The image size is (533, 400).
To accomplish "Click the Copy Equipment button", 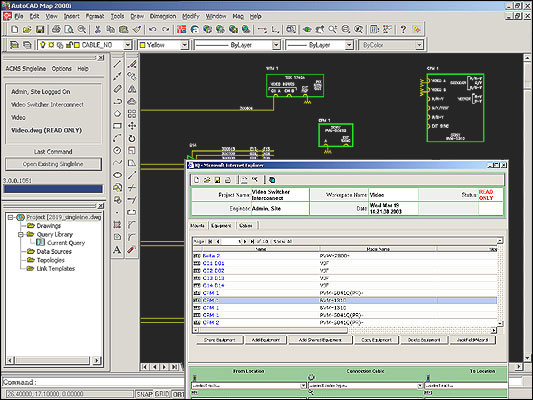I will pos(376,340).
